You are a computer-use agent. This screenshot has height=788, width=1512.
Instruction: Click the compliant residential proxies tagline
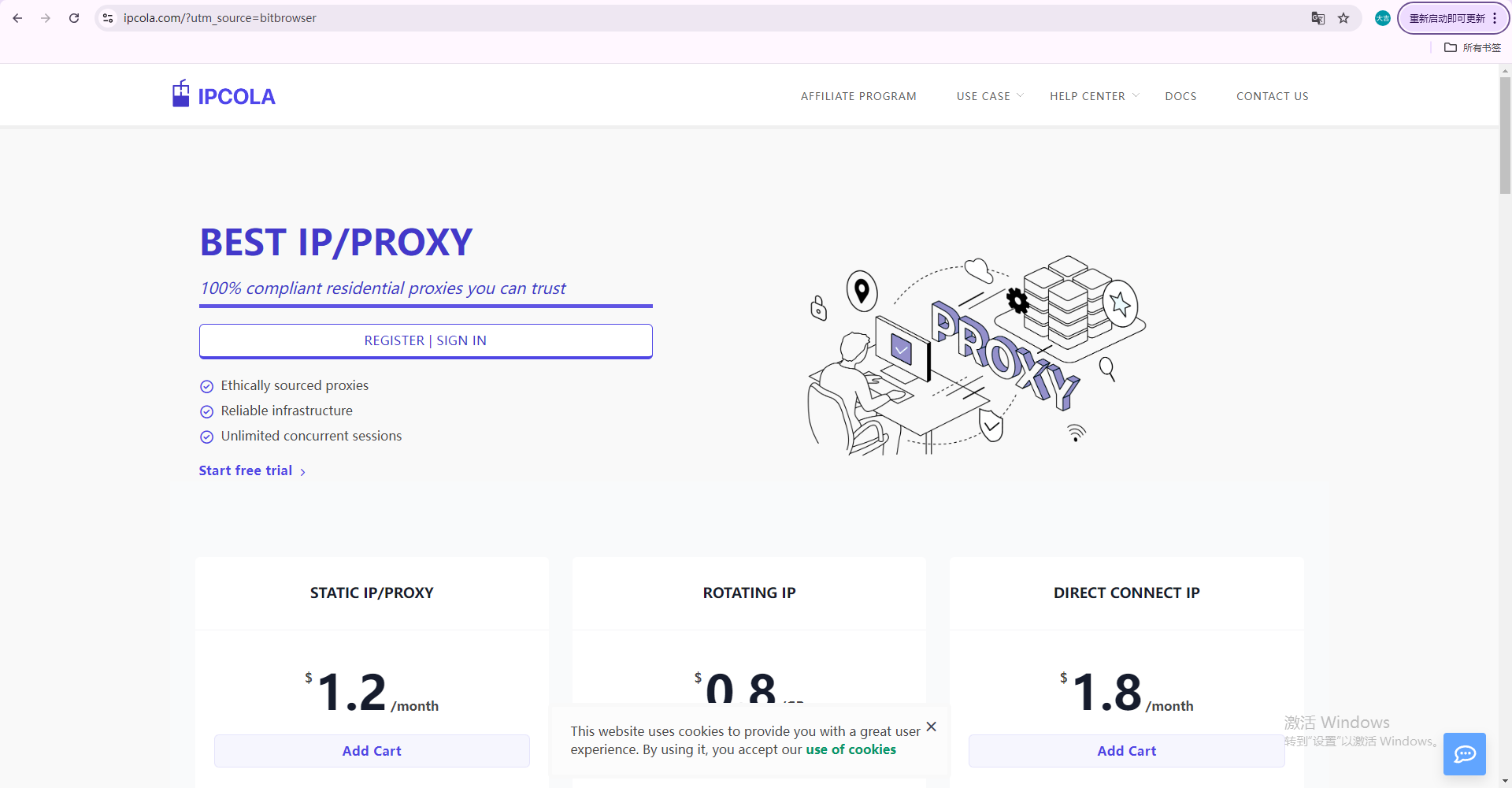click(383, 288)
